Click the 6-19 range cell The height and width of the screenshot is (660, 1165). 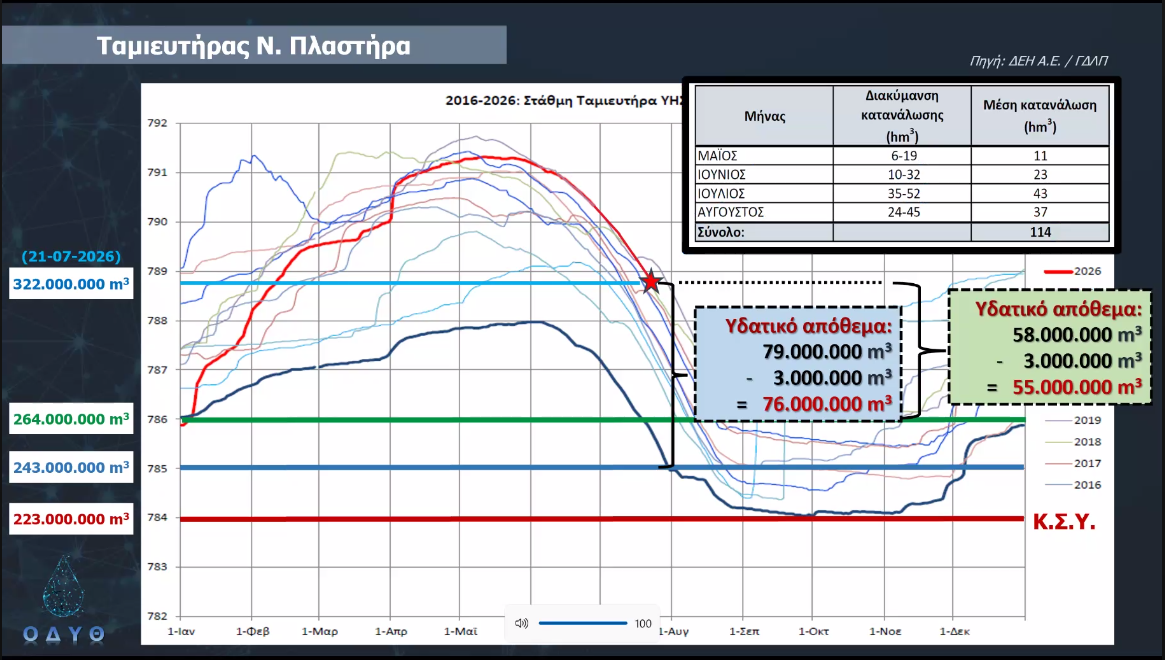tap(903, 155)
